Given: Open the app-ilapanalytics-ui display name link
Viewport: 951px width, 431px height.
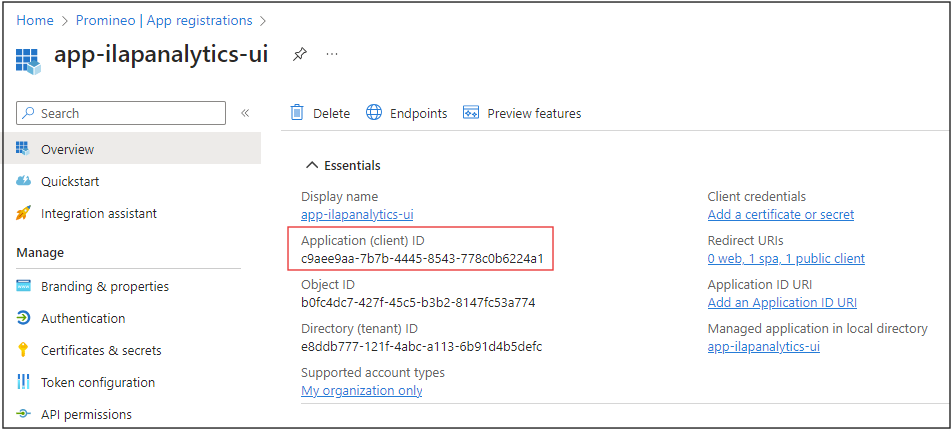Looking at the screenshot, I should pos(357,215).
